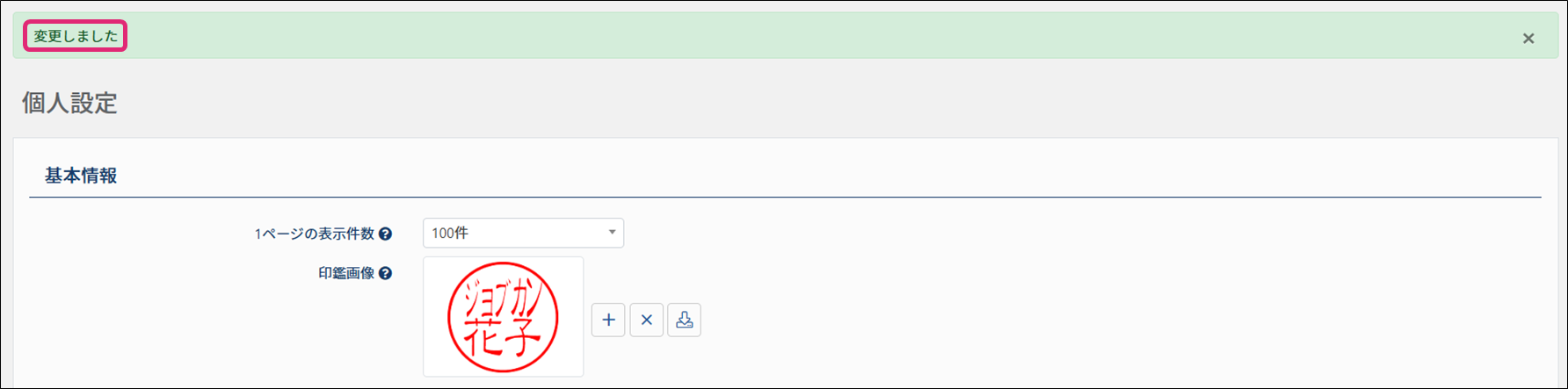
Task: Click the 100件 value text in the selector
Action: [x=450, y=233]
